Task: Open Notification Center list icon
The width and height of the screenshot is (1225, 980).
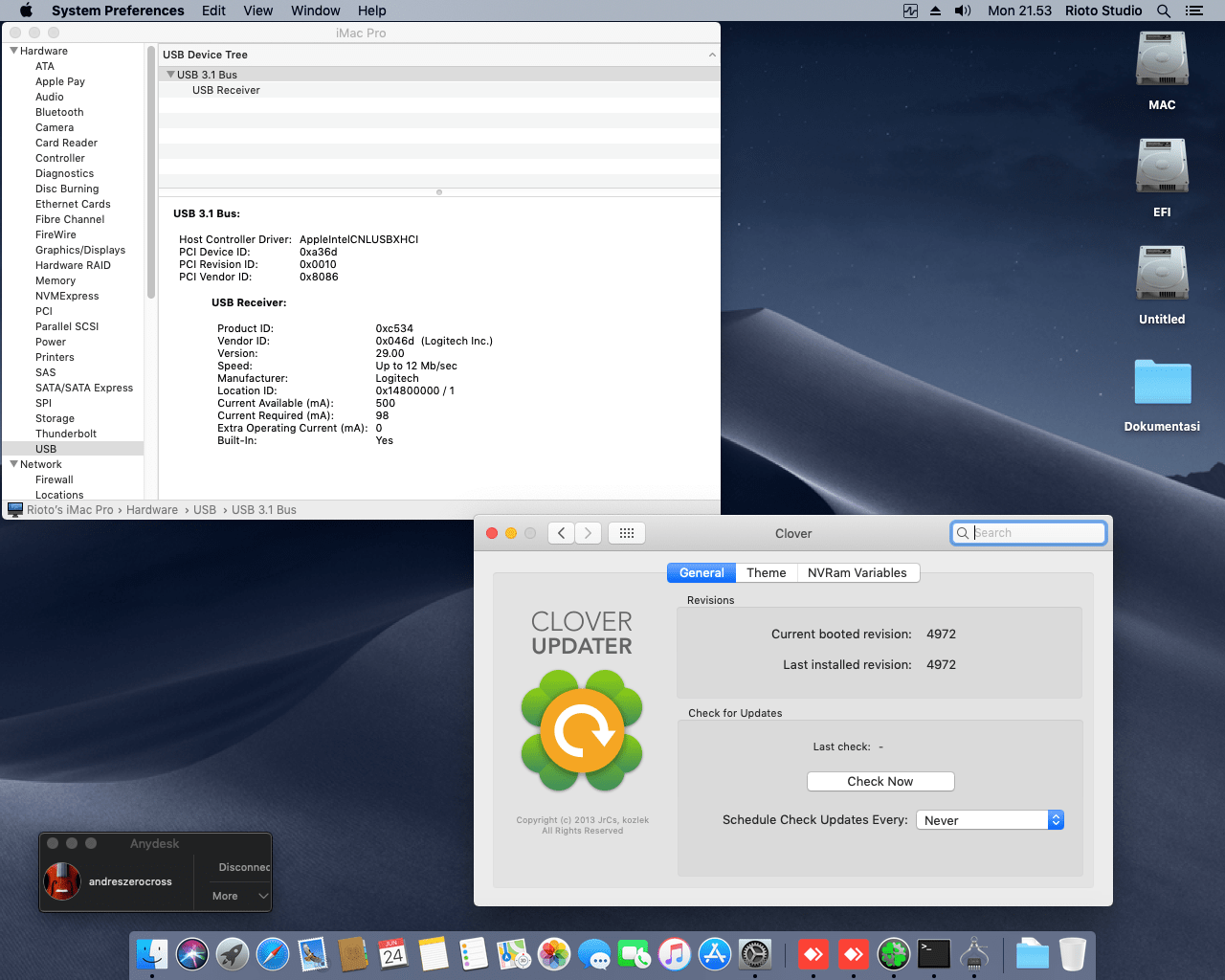Action: (1193, 11)
